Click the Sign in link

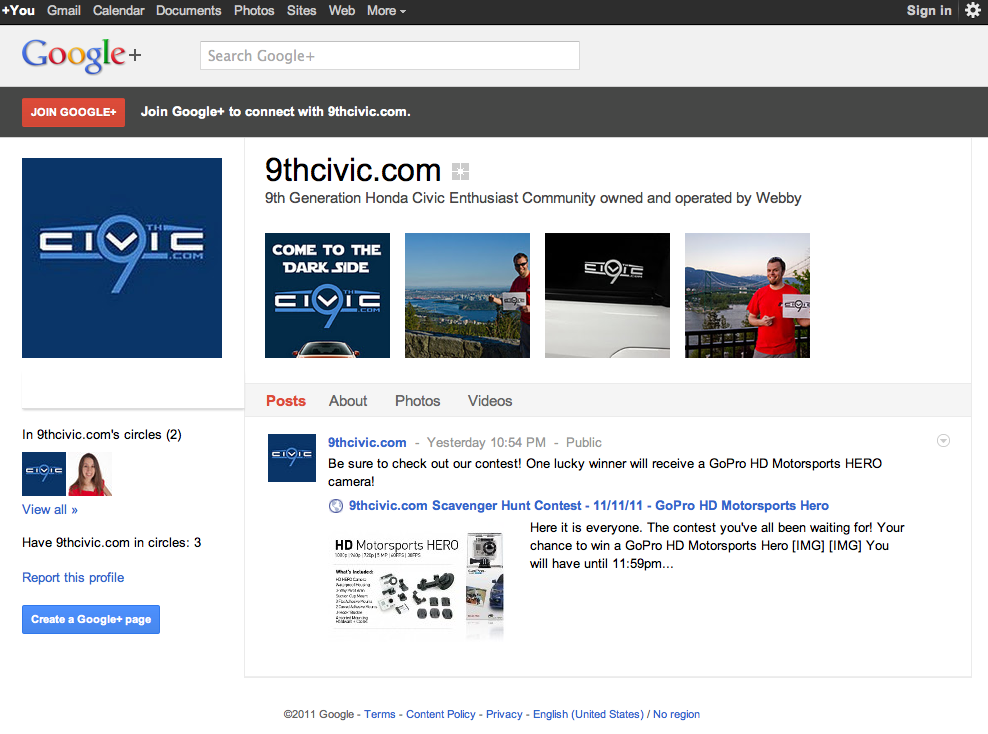pyautogui.click(x=929, y=11)
